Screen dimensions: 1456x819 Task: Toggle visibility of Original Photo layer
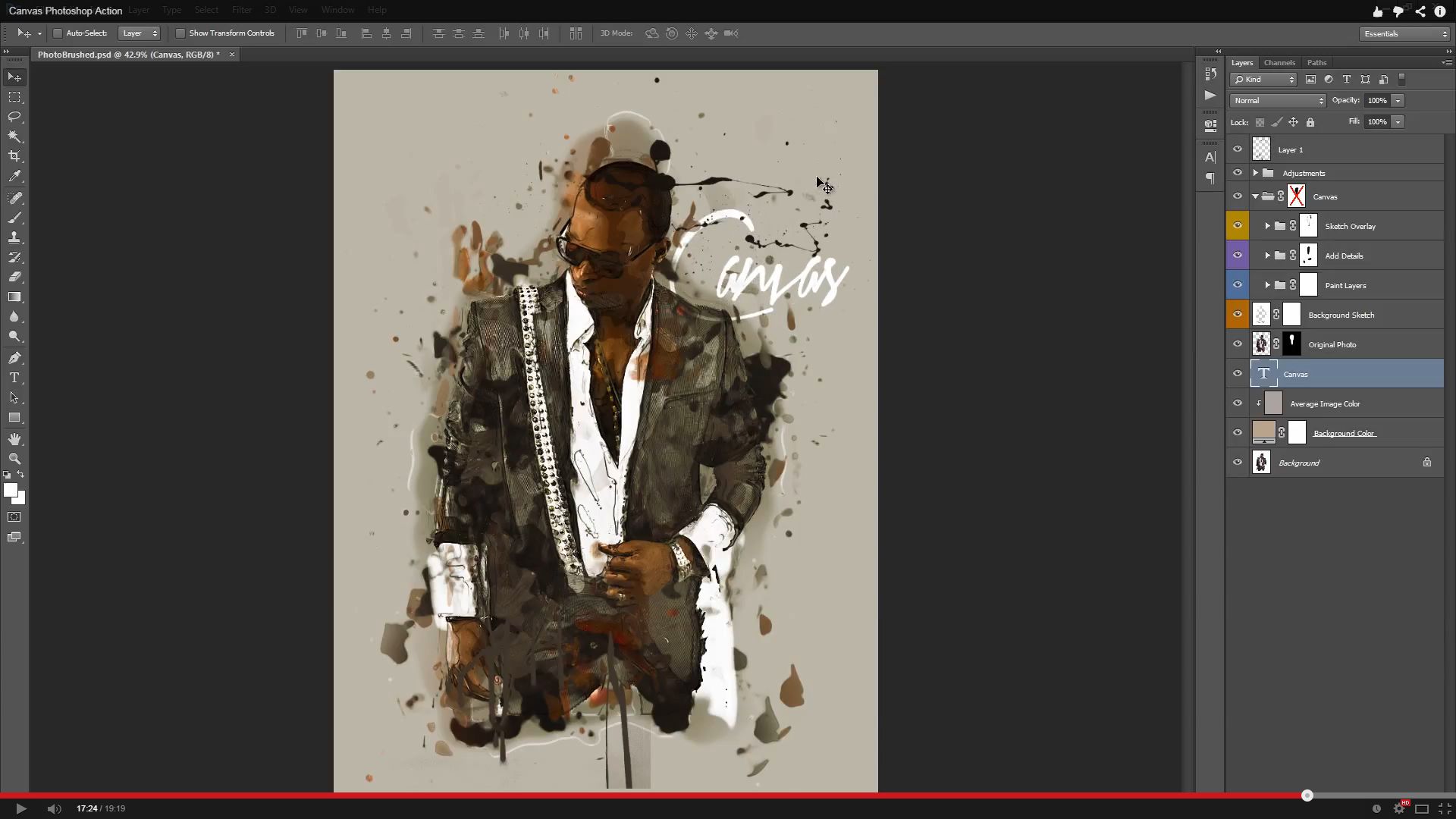(1237, 344)
